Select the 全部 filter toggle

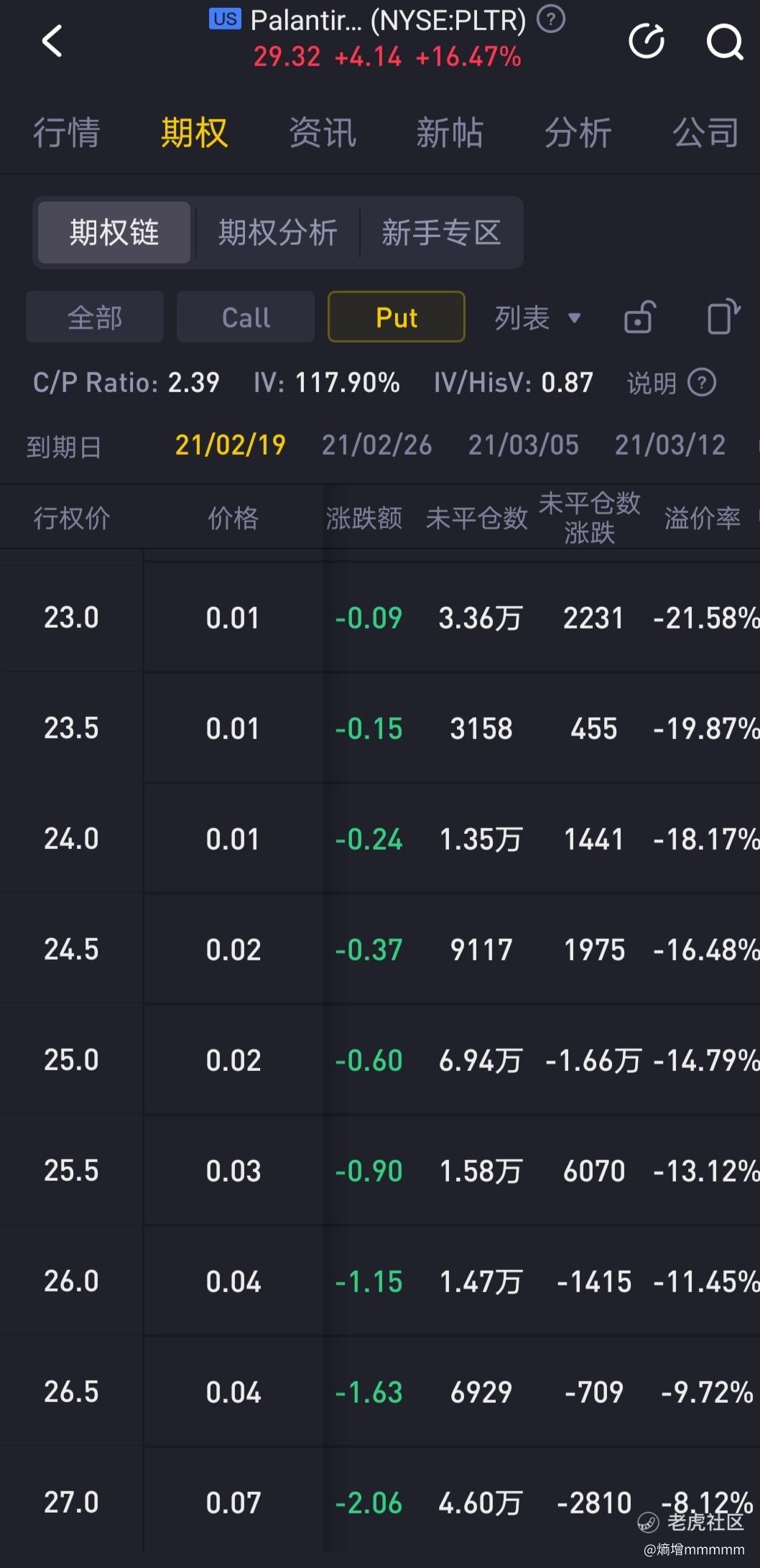coord(95,317)
